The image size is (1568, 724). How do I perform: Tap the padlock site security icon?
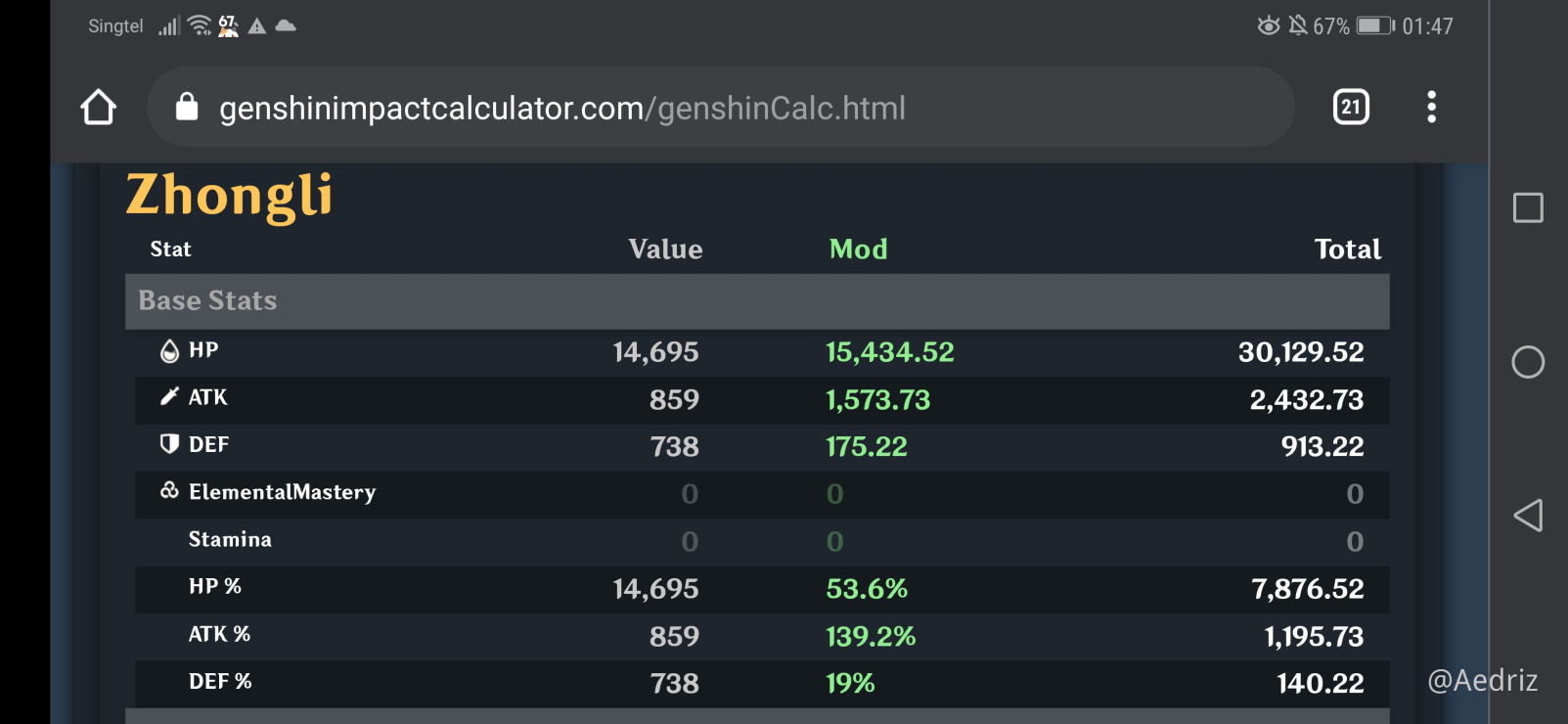[x=187, y=107]
